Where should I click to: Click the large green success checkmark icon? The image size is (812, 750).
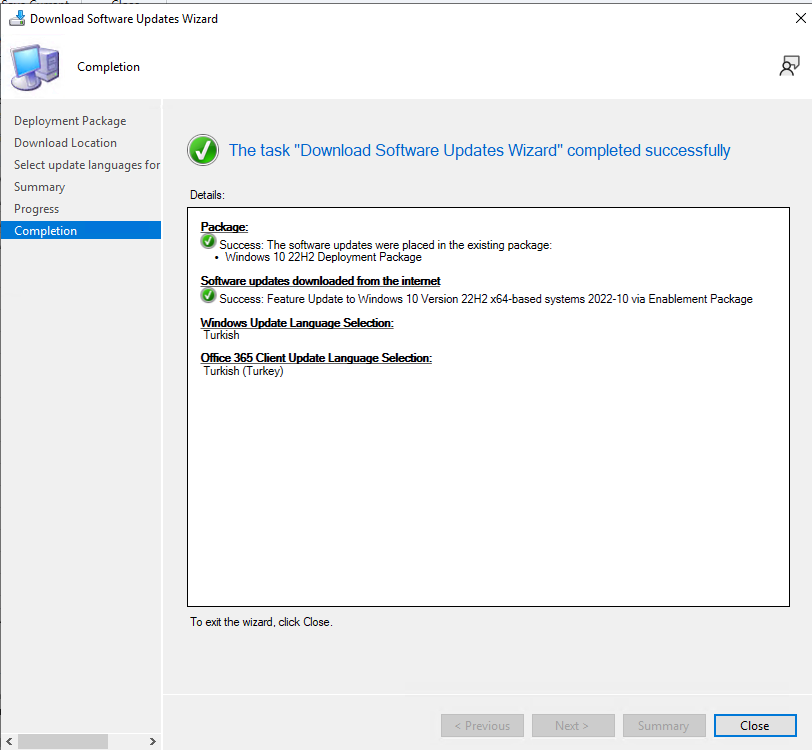[202, 150]
